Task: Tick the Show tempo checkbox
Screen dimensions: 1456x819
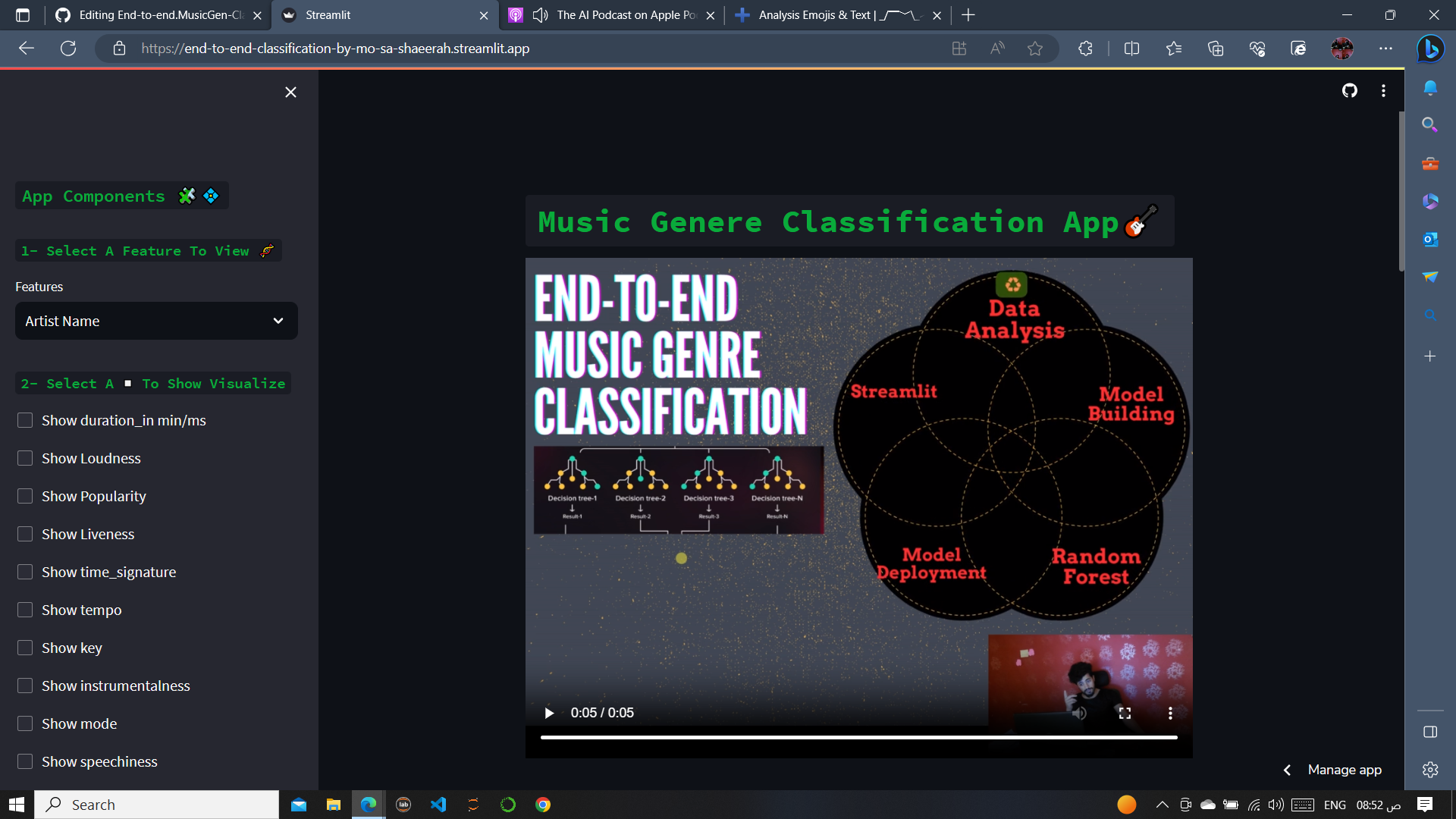Action: tap(25, 610)
